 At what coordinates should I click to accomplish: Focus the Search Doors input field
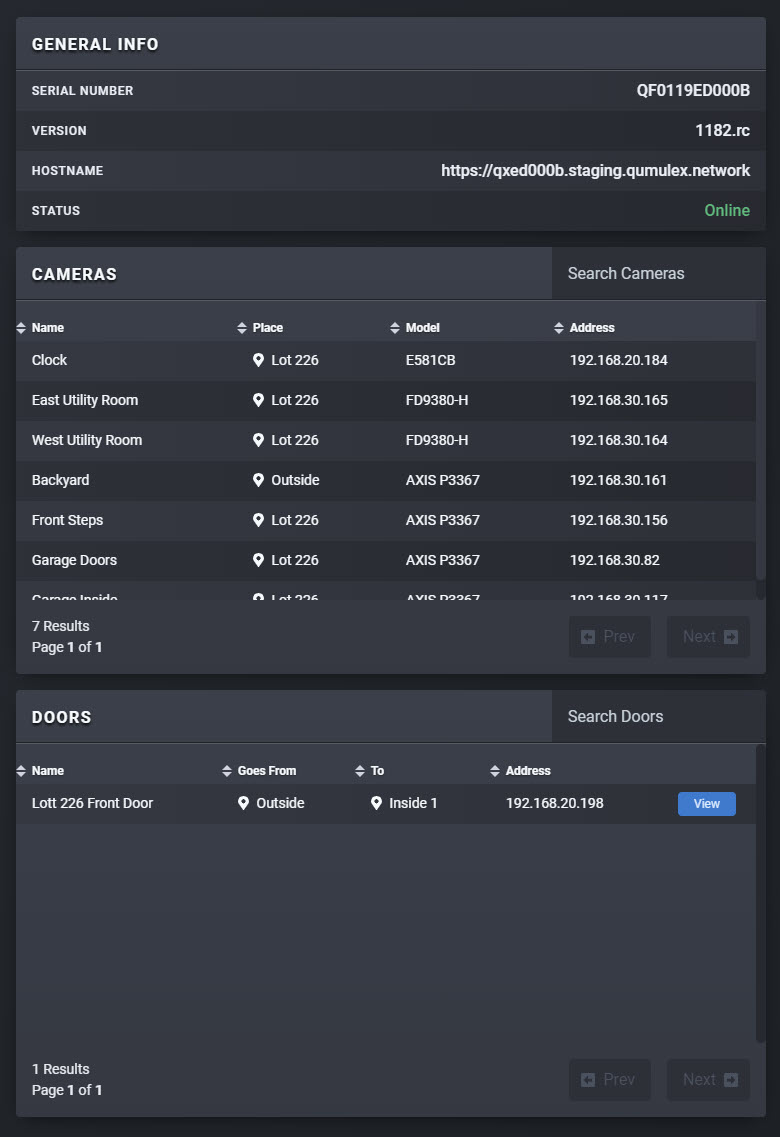tap(657, 717)
